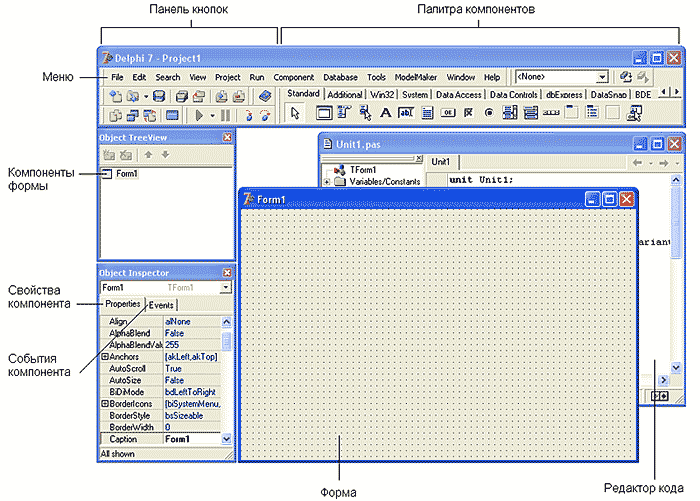Select the Unit1 tab in code editor
Image resolution: width=700 pixels, height=501 pixels.
coord(441,162)
